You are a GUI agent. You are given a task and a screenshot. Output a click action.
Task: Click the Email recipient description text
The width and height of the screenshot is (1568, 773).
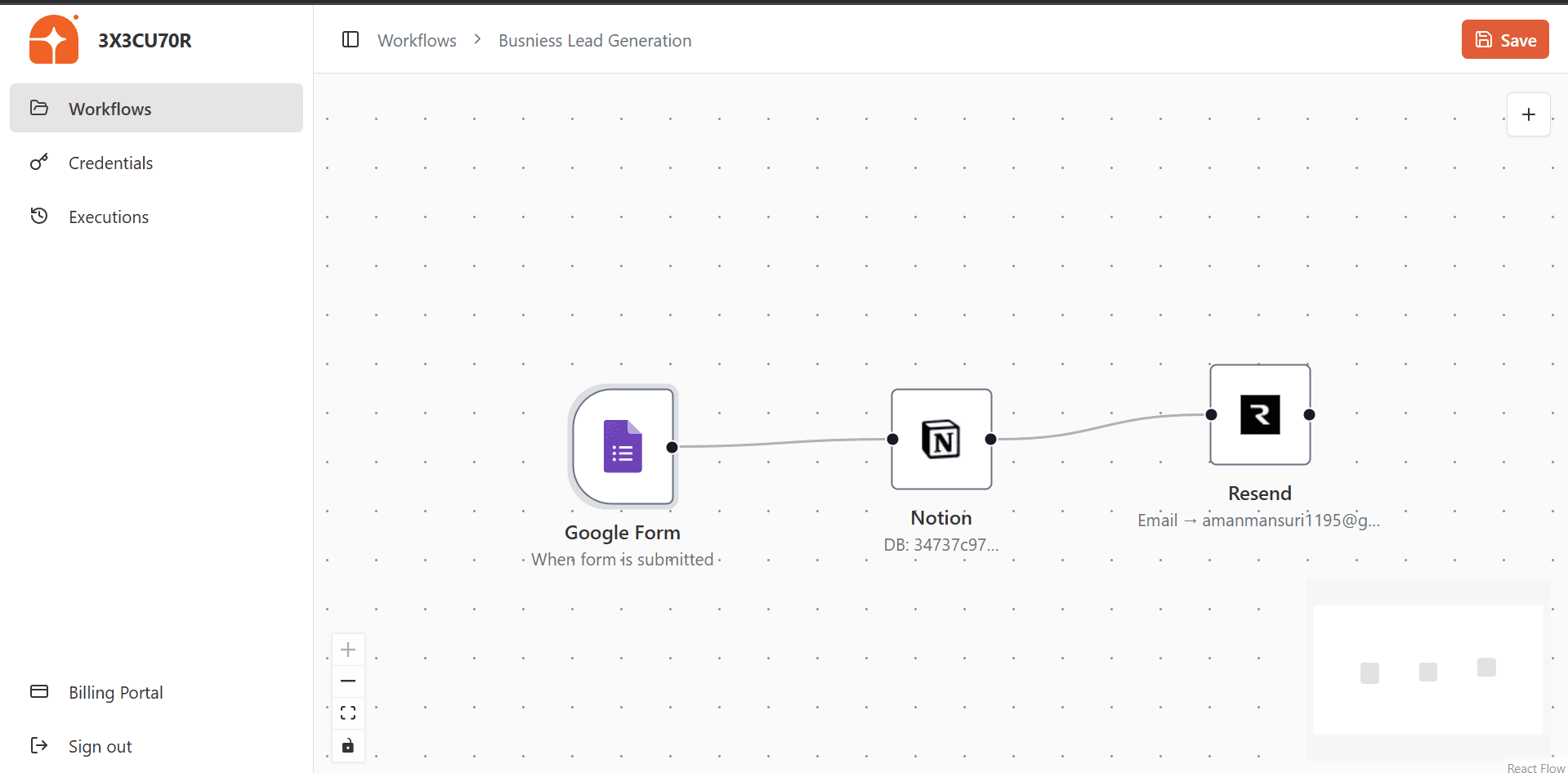tap(1259, 521)
